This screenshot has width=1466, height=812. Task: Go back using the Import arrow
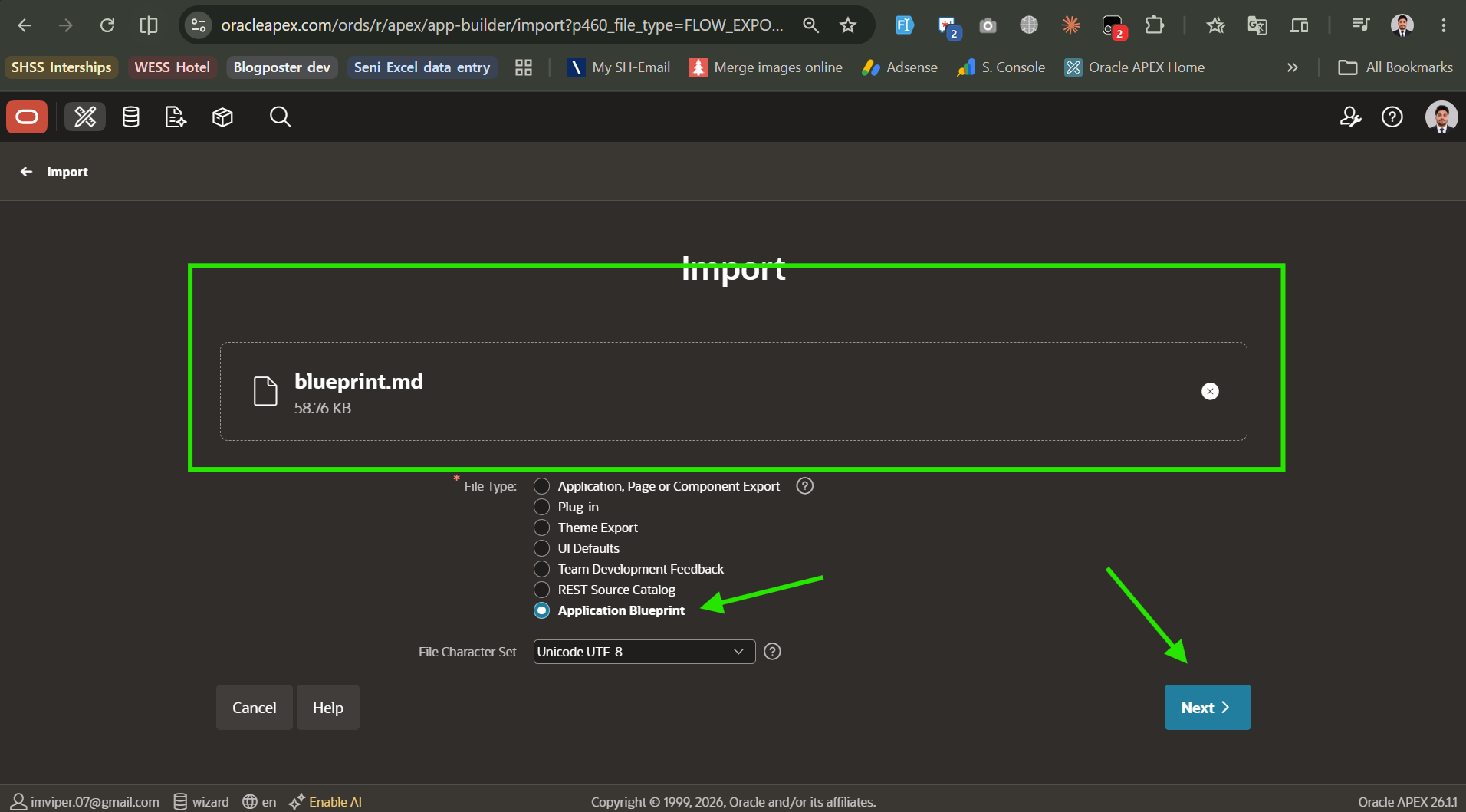[x=27, y=172]
